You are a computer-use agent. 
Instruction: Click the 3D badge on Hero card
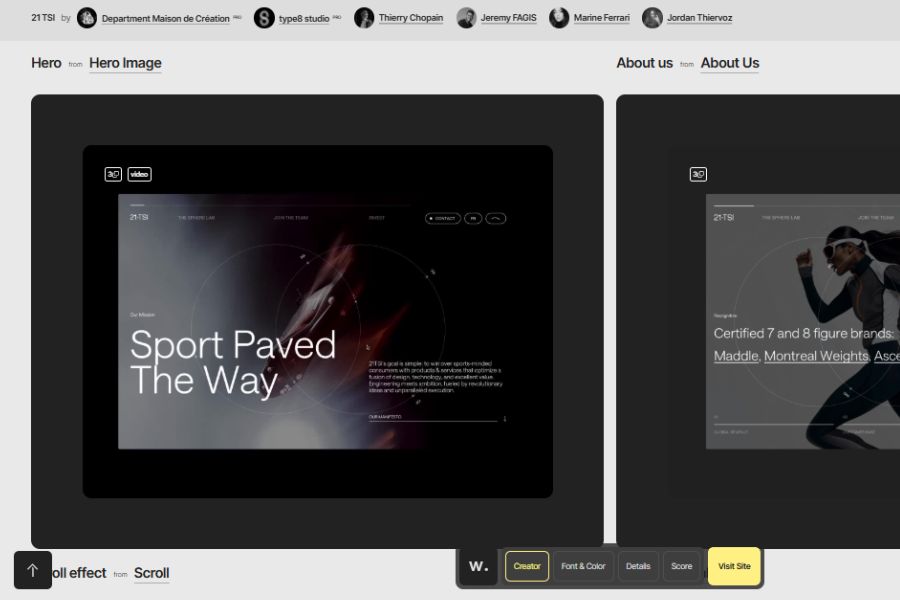pos(113,174)
